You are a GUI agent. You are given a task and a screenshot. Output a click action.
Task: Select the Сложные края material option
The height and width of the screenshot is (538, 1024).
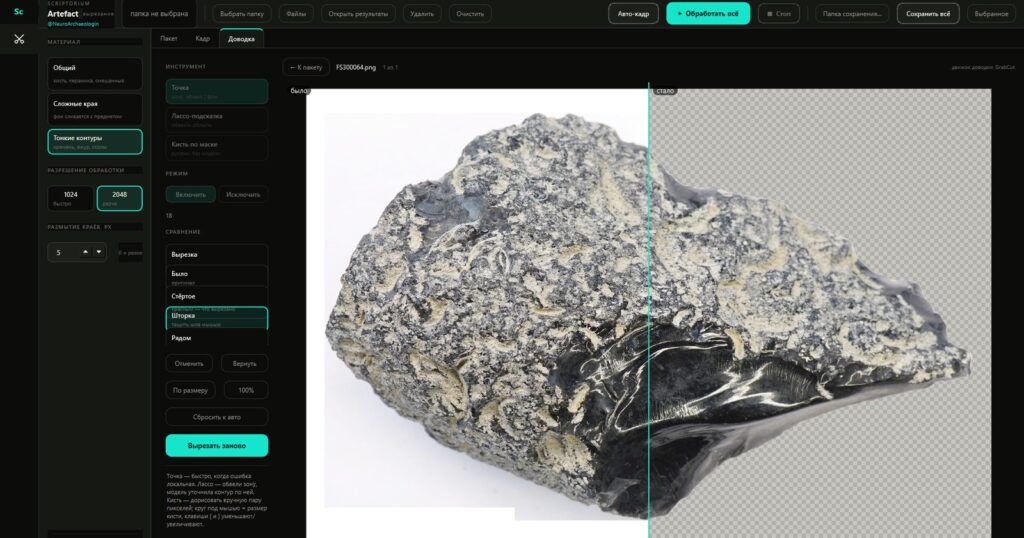[x=95, y=109]
